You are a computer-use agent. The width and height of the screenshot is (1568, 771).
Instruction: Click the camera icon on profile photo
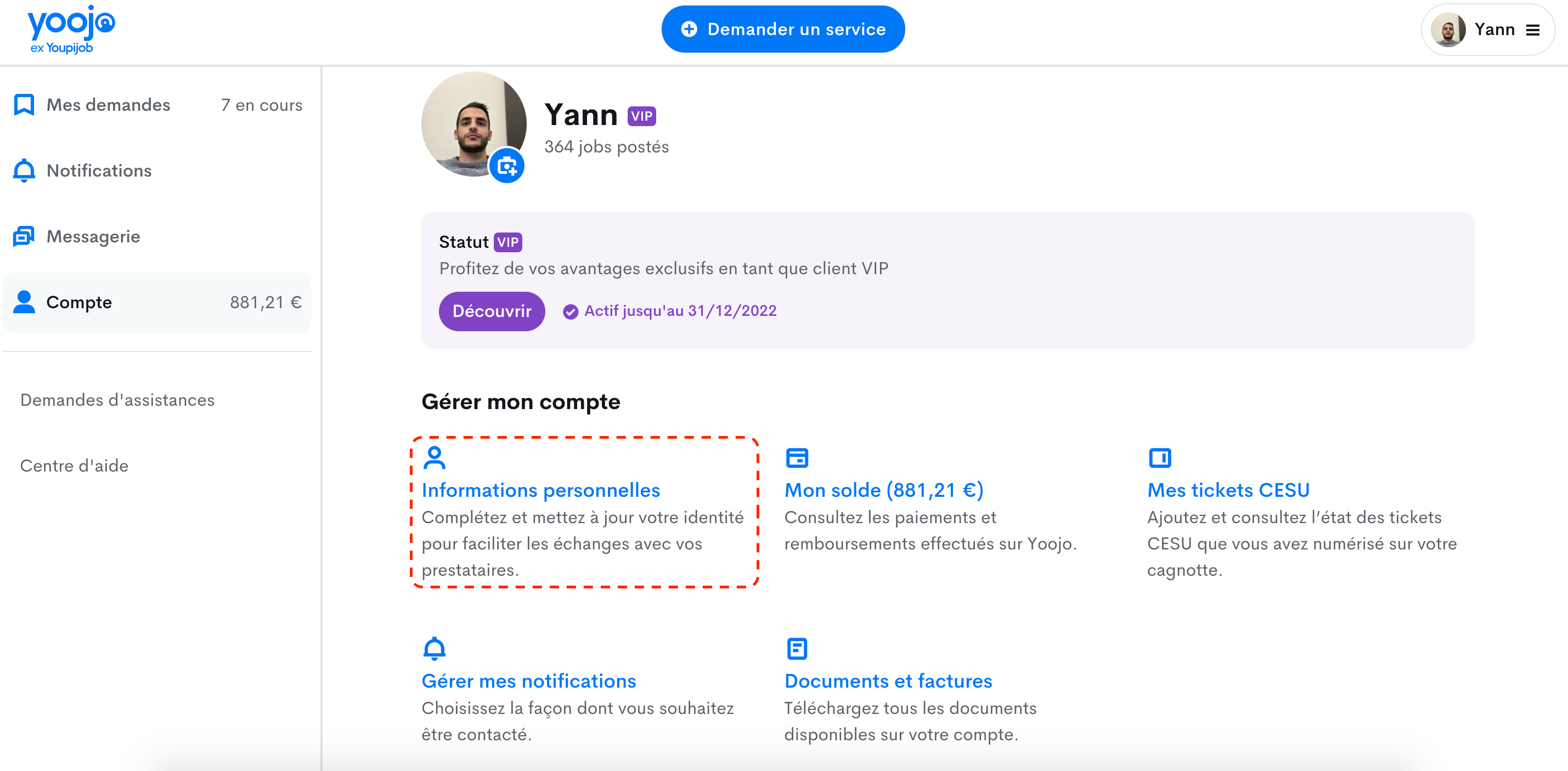click(506, 166)
